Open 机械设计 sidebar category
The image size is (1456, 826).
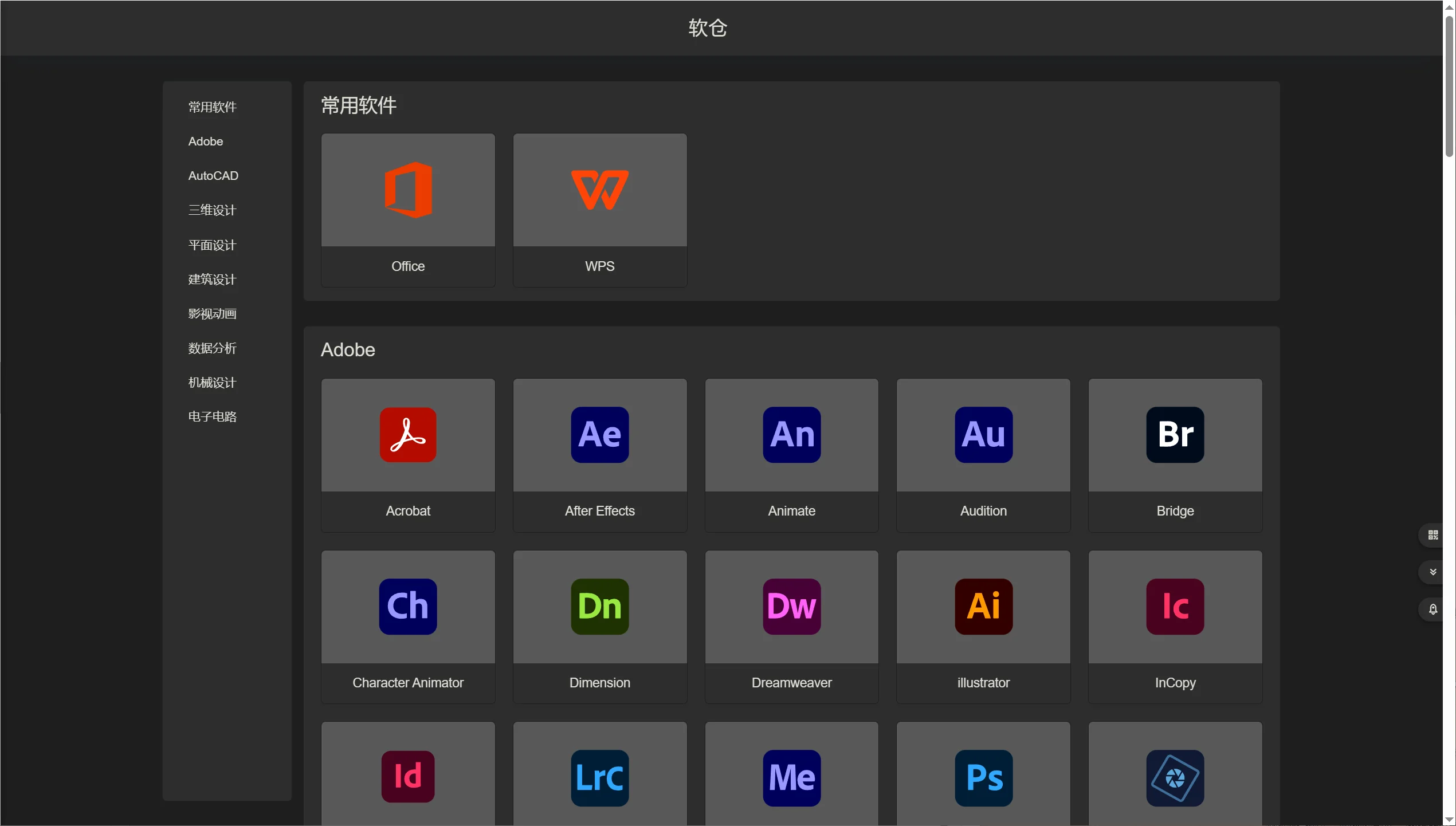click(213, 383)
